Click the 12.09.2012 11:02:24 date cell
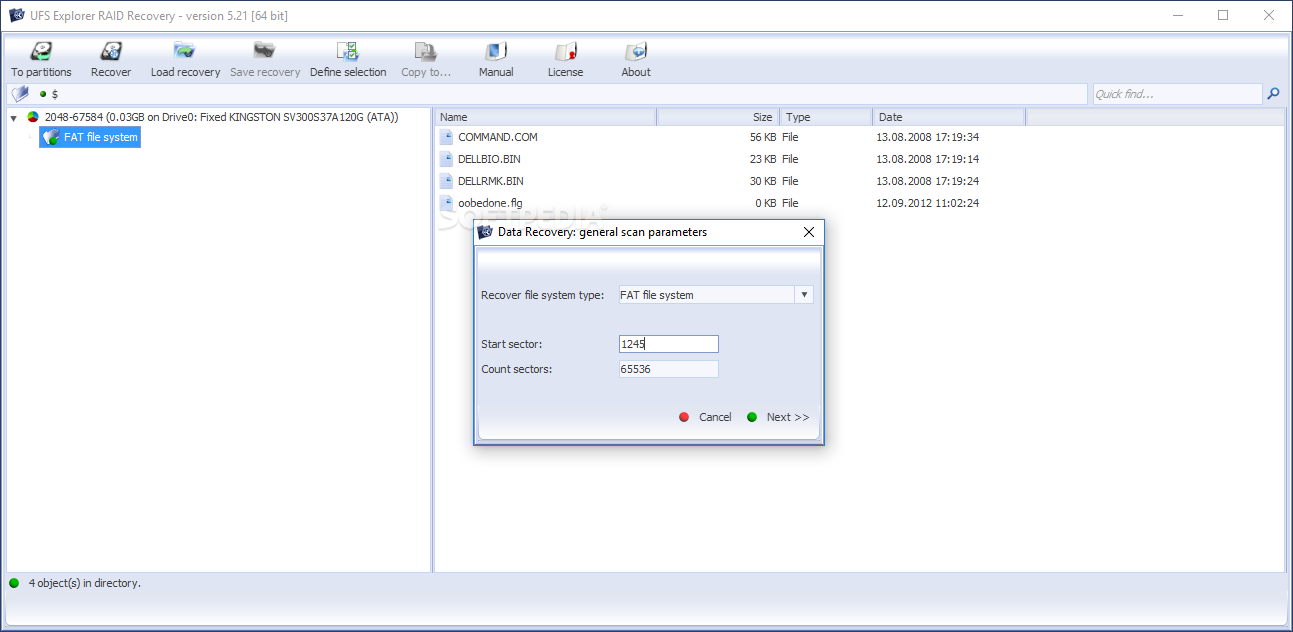 927,203
